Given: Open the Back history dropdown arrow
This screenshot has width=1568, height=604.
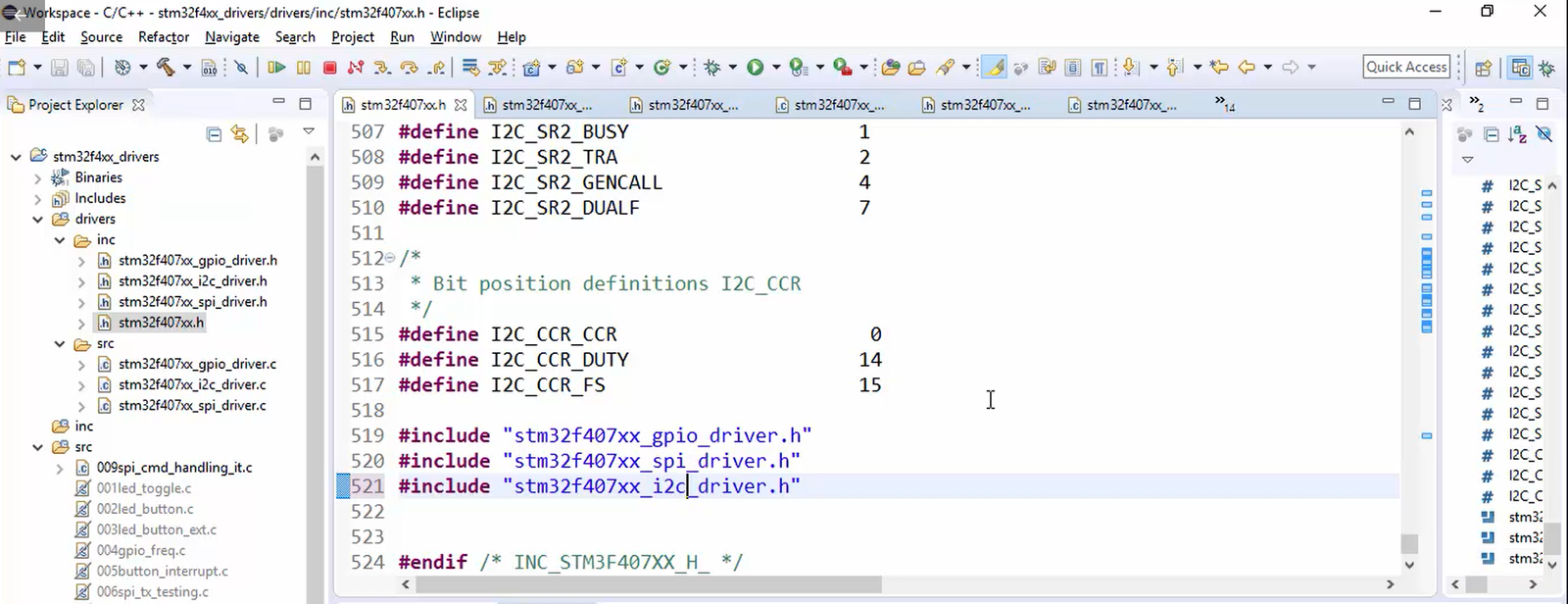Looking at the screenshot, I should (x=1267, y=68).
